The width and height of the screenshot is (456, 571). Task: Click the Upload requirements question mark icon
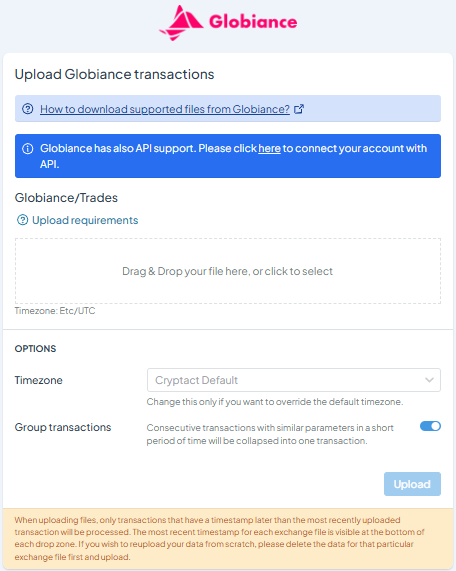click(23, 220)
